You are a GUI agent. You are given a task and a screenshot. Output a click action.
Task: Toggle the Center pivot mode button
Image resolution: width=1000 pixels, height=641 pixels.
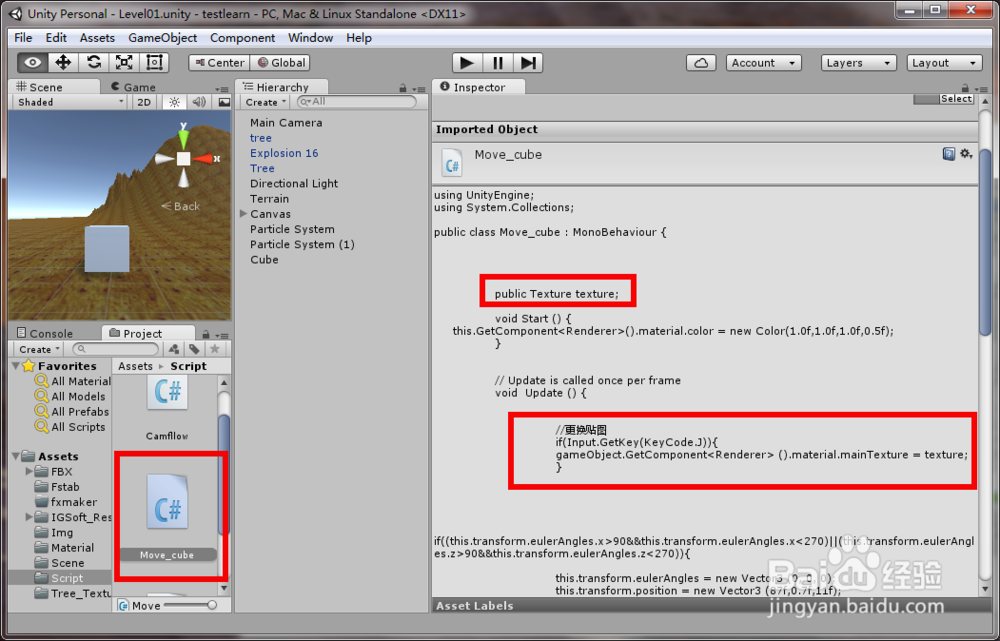point(219,63)
